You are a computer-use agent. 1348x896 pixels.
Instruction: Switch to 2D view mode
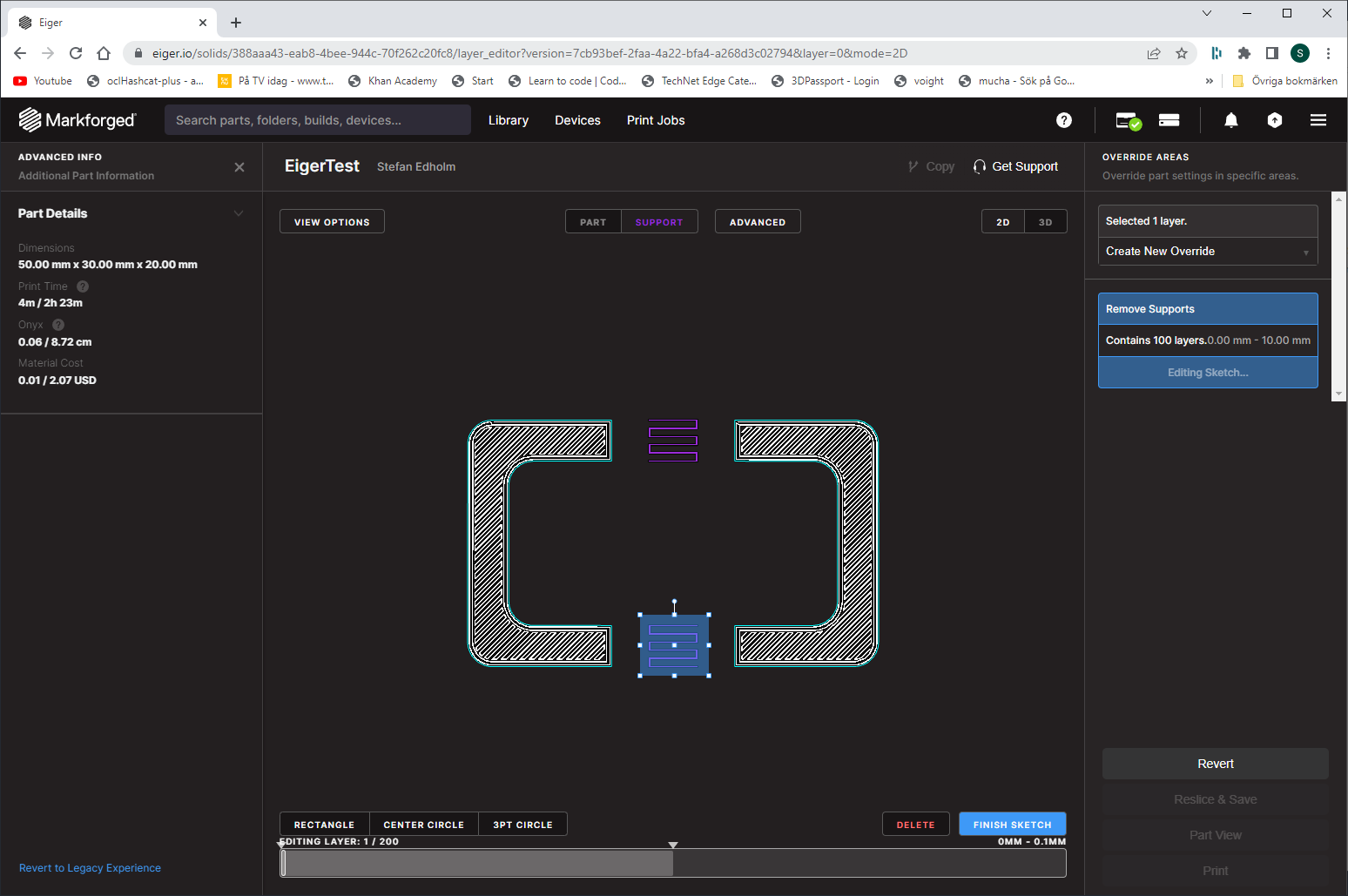click(x=1002, y=222)
